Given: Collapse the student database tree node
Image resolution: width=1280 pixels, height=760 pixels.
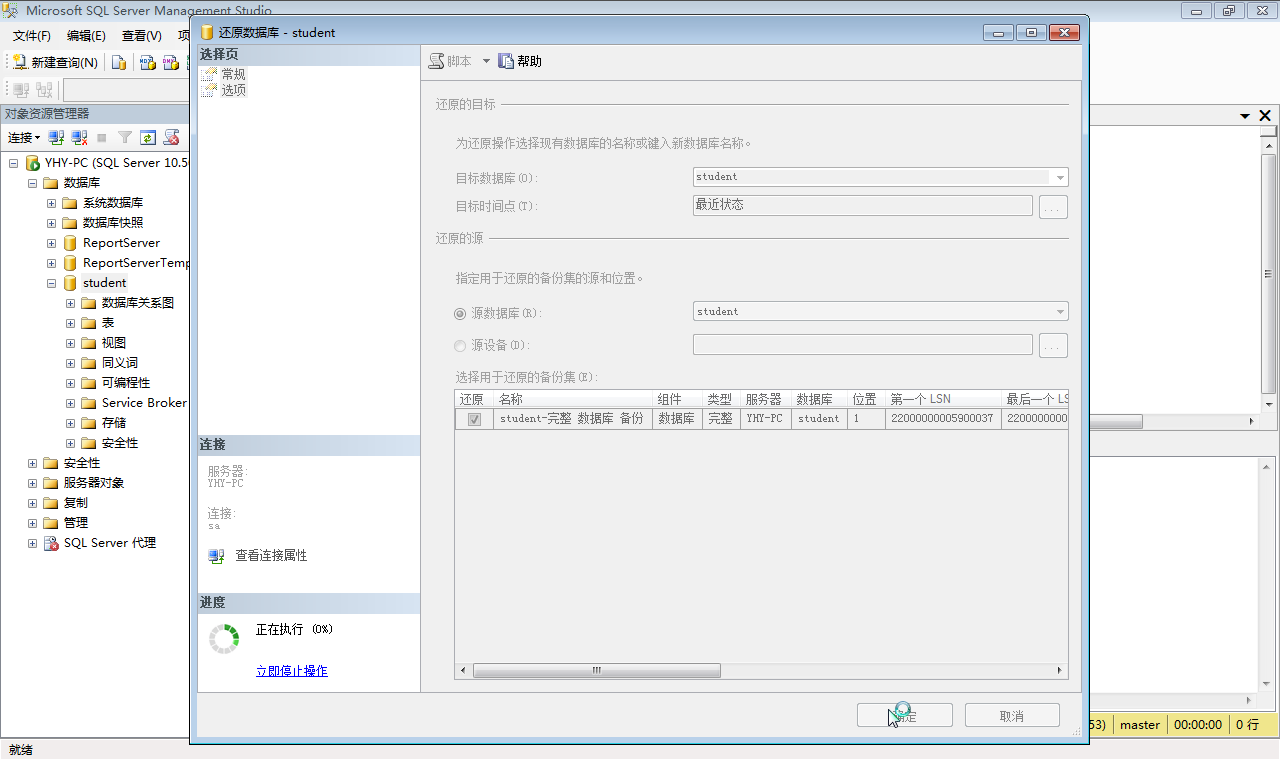Looking at the screenshot, I should (52, 283).
